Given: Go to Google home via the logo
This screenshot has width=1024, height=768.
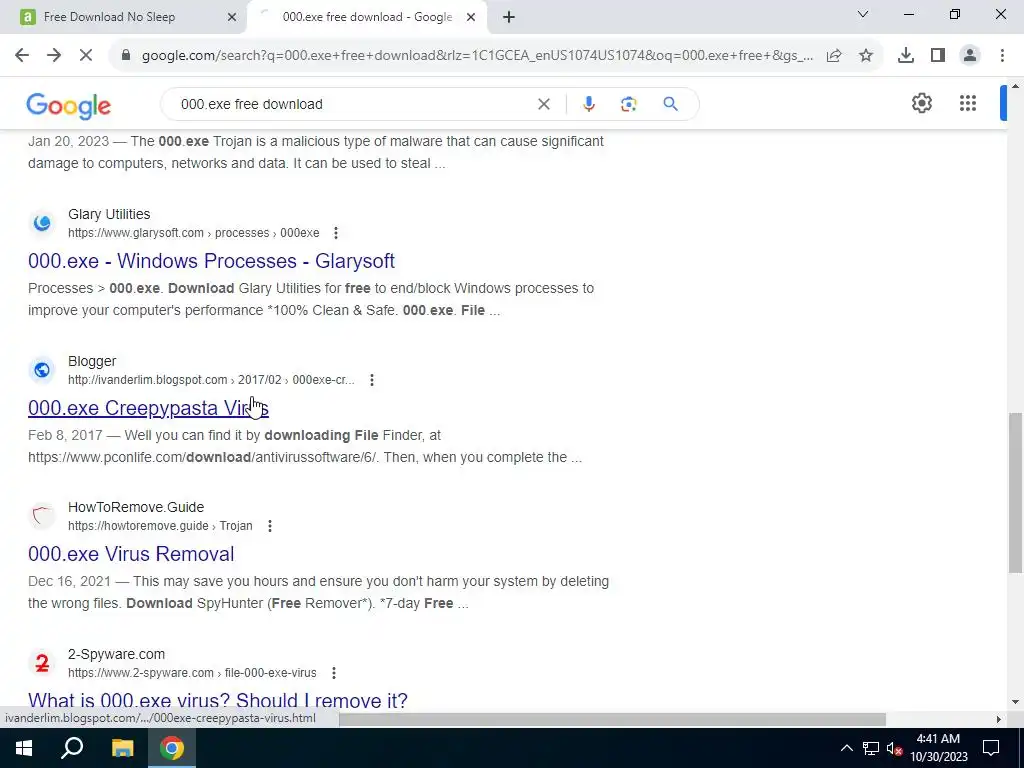Looking at the screenshot, I should coord(69,106).
